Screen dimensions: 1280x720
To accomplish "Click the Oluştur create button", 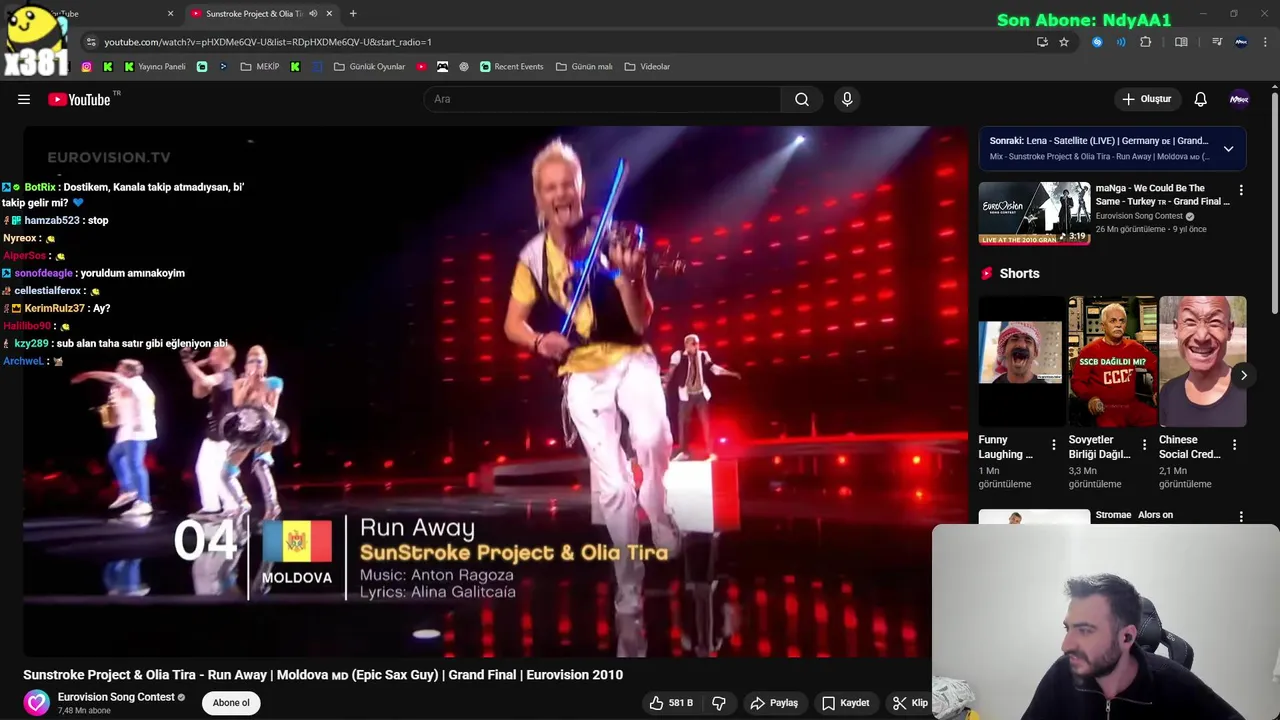I will pos(1146,99).
